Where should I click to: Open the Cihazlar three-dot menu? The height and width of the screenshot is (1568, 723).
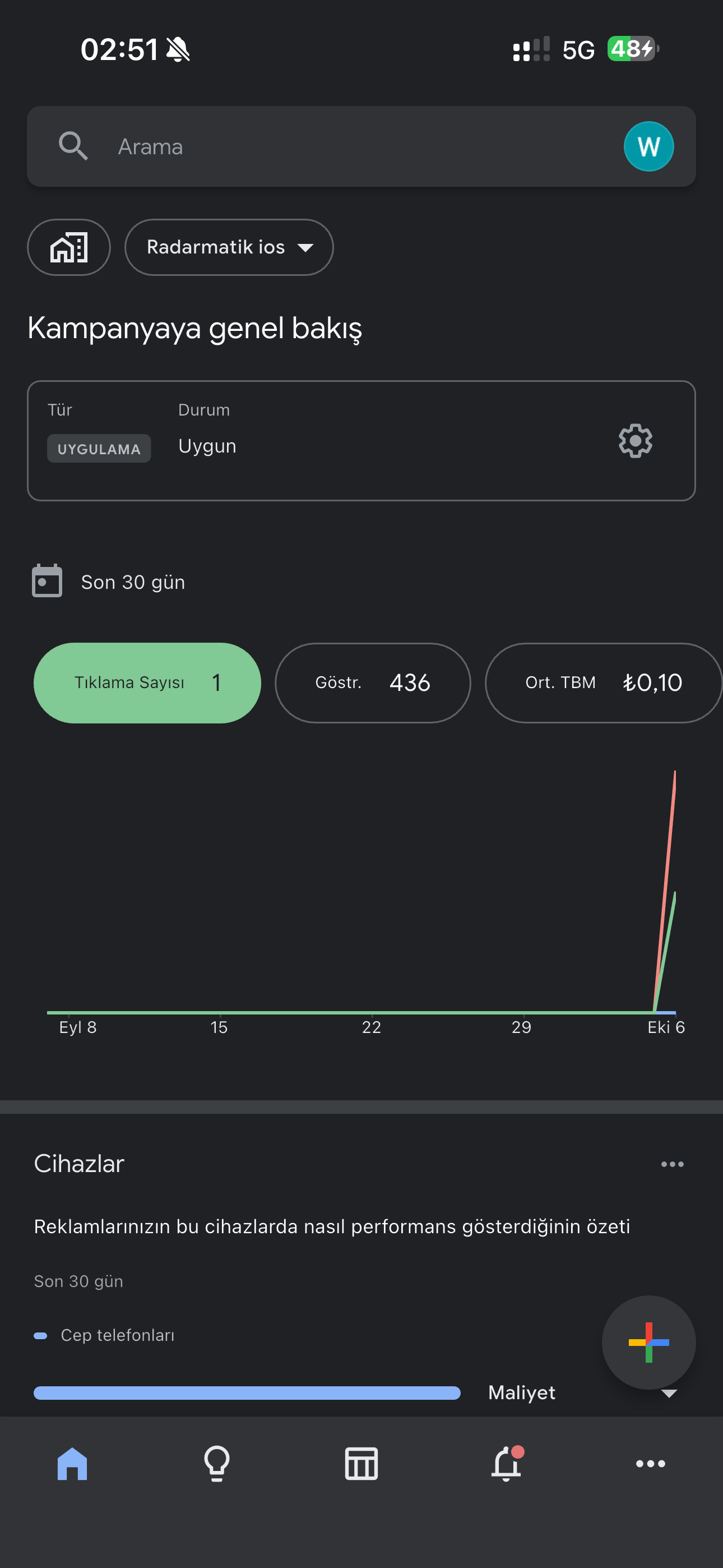[x=672, y=1164]
